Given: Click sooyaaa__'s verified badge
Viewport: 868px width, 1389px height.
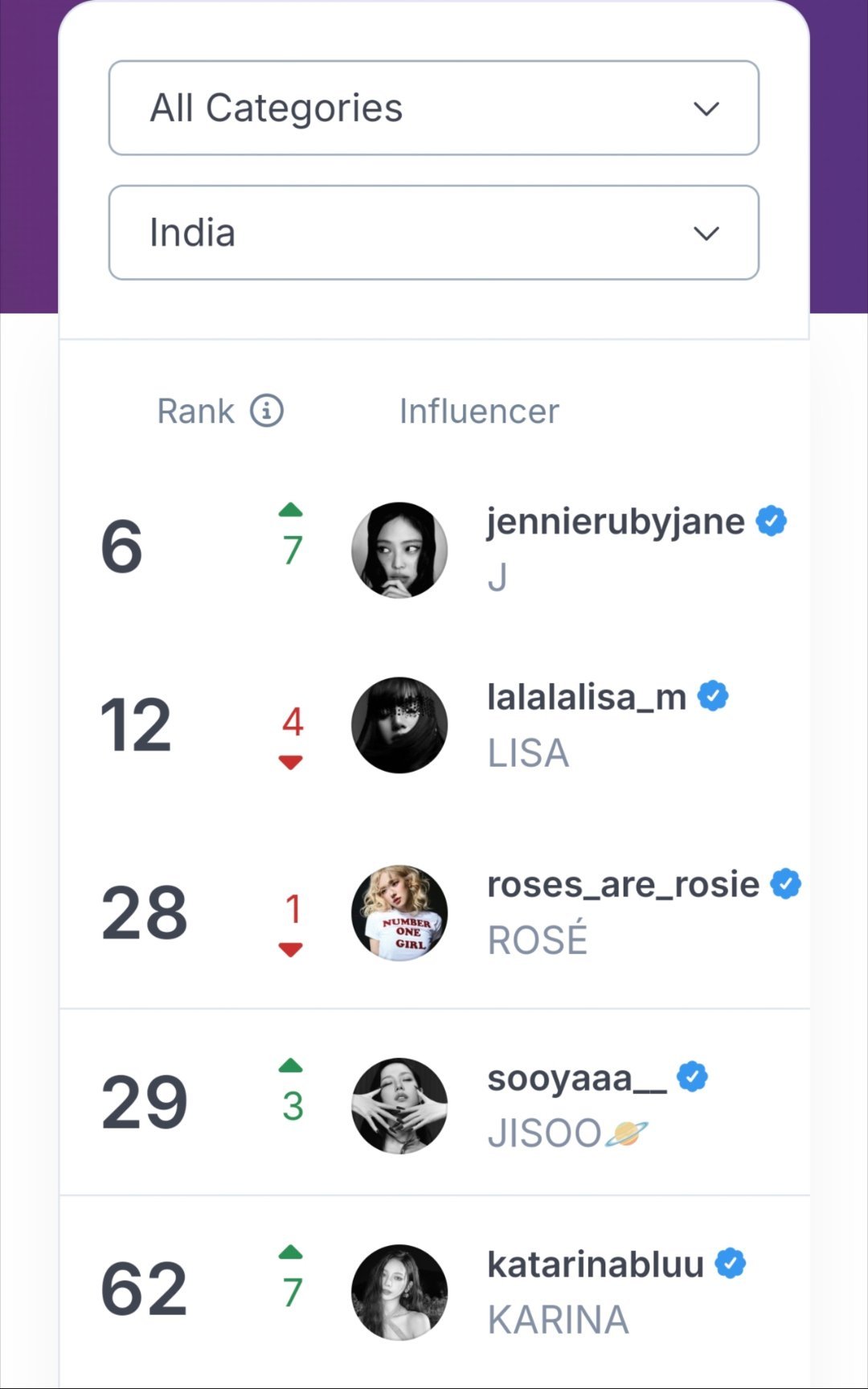Looking at the screenshot, I should click(x=692, y=1076).
